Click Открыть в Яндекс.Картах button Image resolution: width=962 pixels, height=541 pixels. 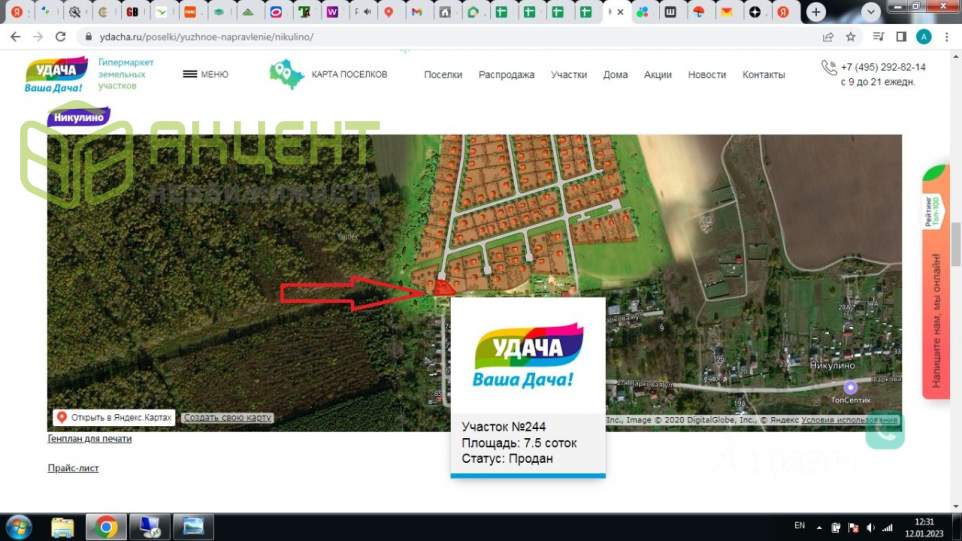click(x=114, y=417)
